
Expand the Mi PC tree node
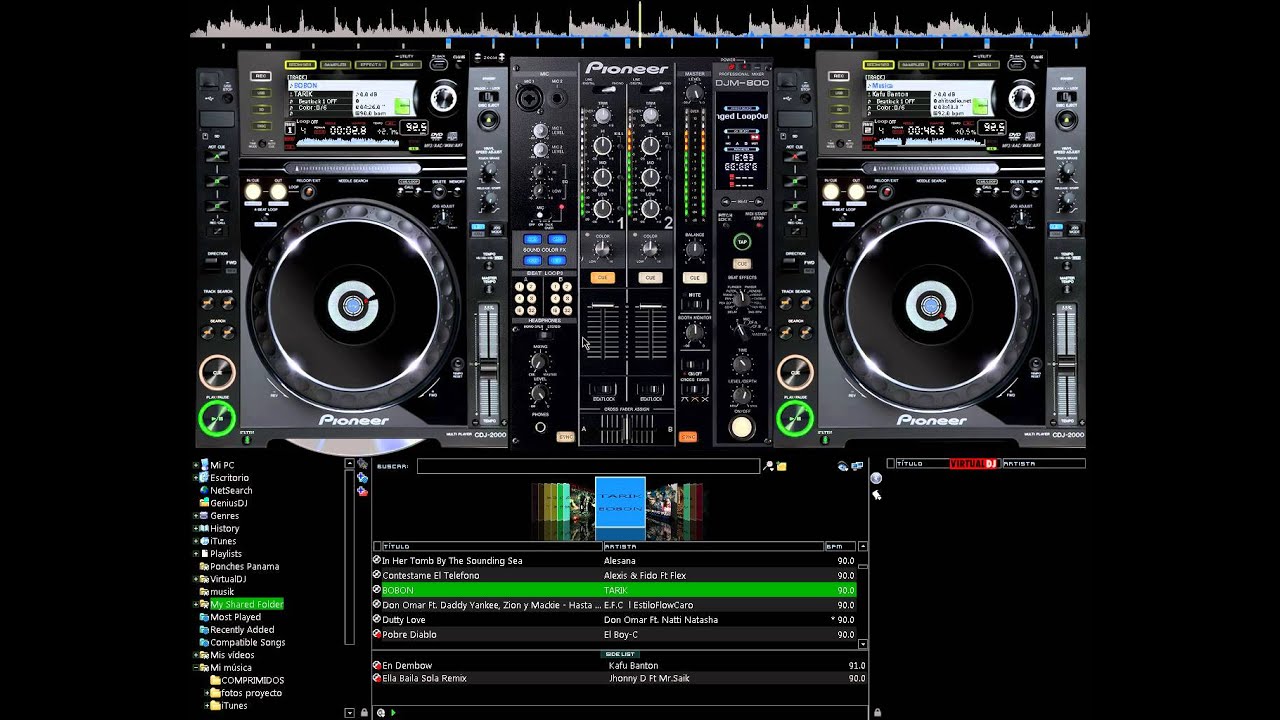[196, 465]
